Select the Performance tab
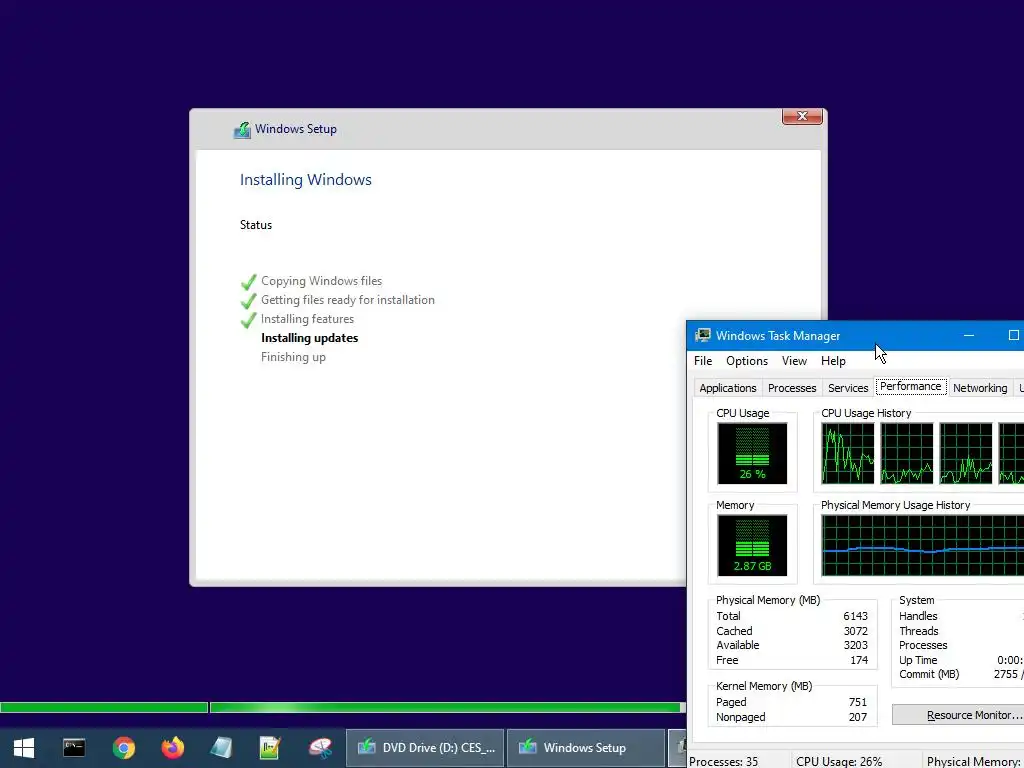This screenshot has height=768, width=1024. (x=910, y=387)
